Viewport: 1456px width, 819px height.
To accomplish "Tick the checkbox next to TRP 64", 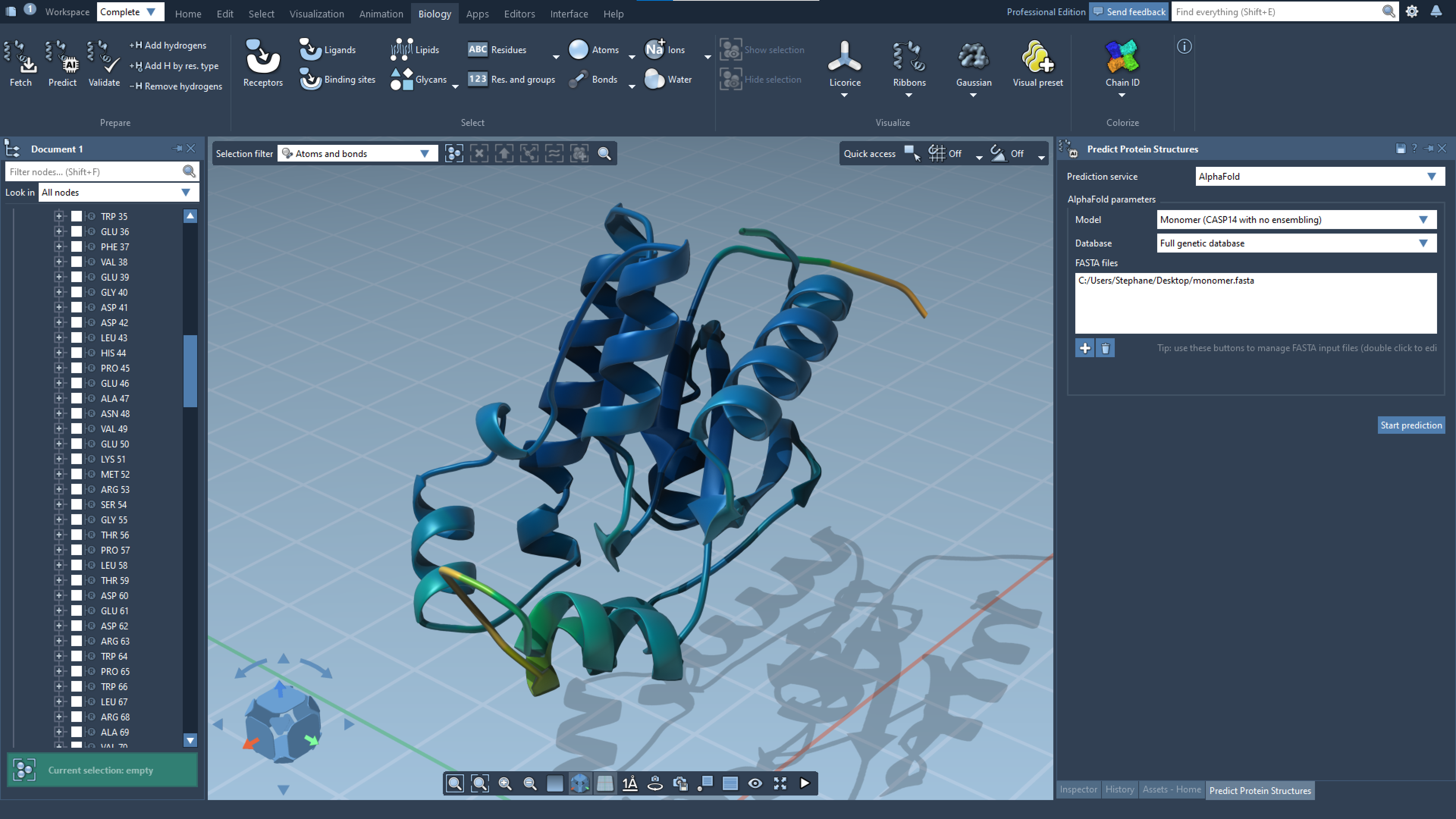I will pyautogui.click(x=76, y=656).
